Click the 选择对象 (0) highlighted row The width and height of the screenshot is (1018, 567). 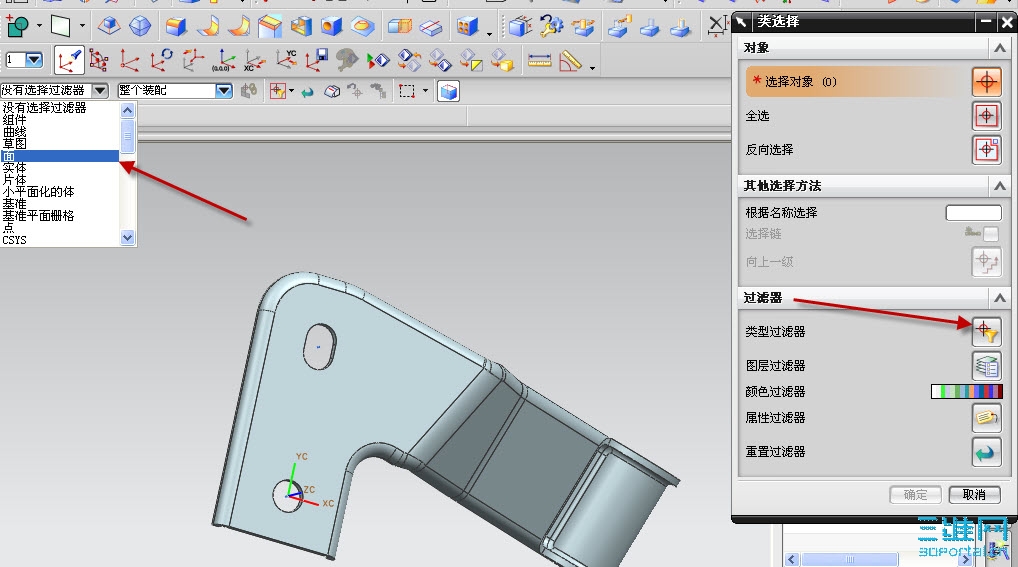pos(856,82)
